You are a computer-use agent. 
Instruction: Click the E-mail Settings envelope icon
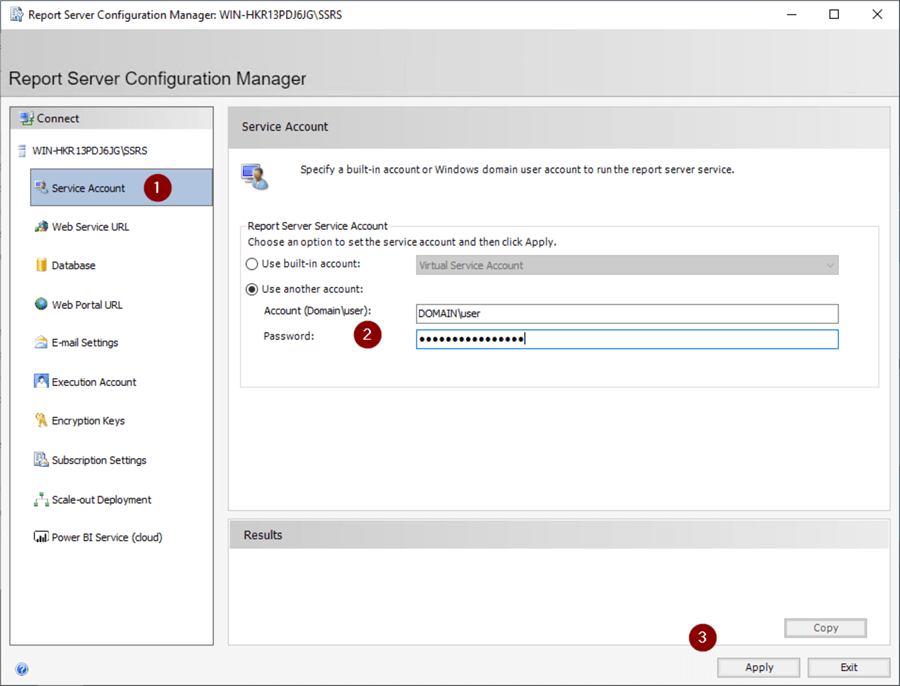42,343
